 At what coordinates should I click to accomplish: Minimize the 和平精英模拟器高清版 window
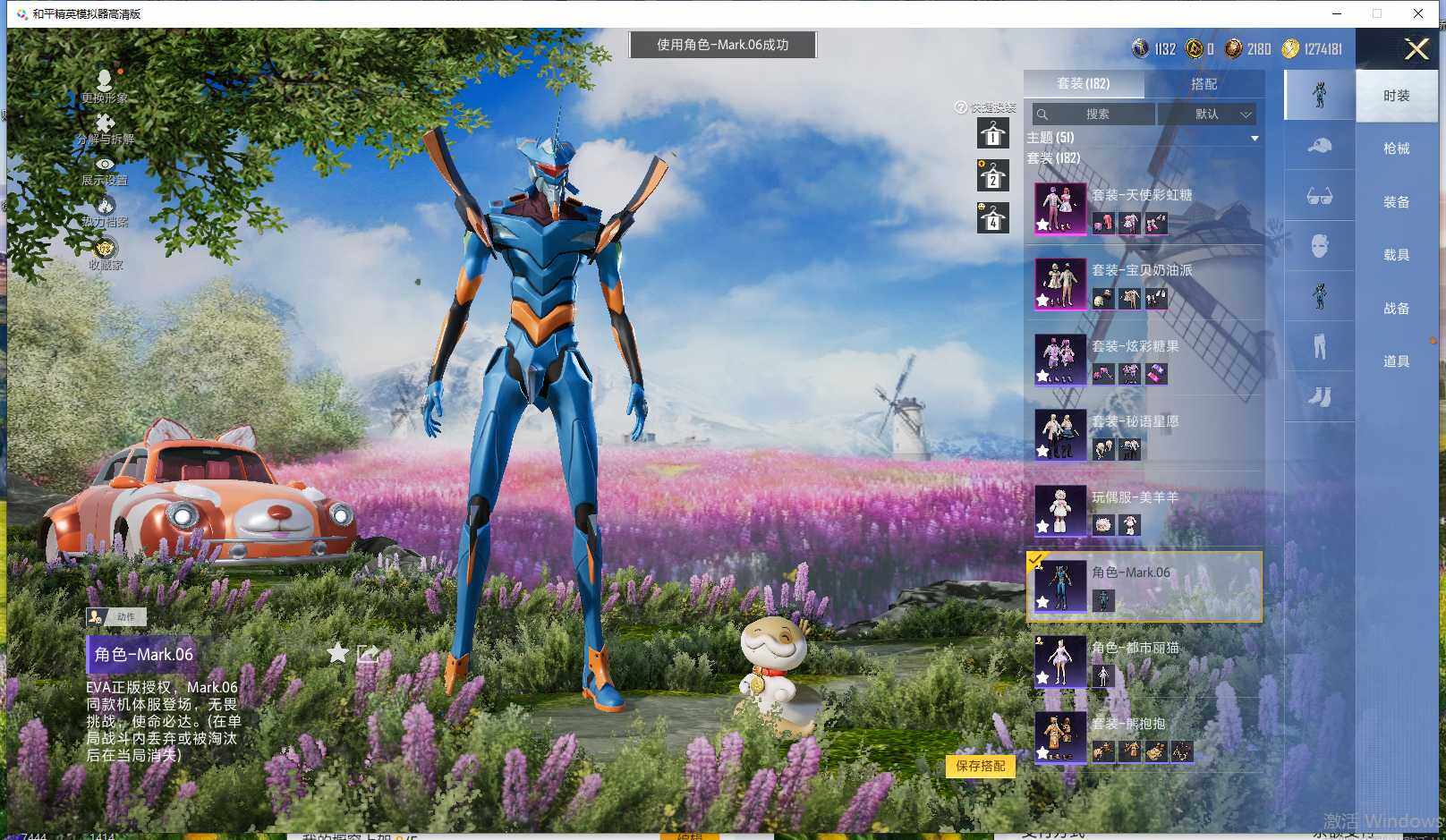click(1337, 13)
